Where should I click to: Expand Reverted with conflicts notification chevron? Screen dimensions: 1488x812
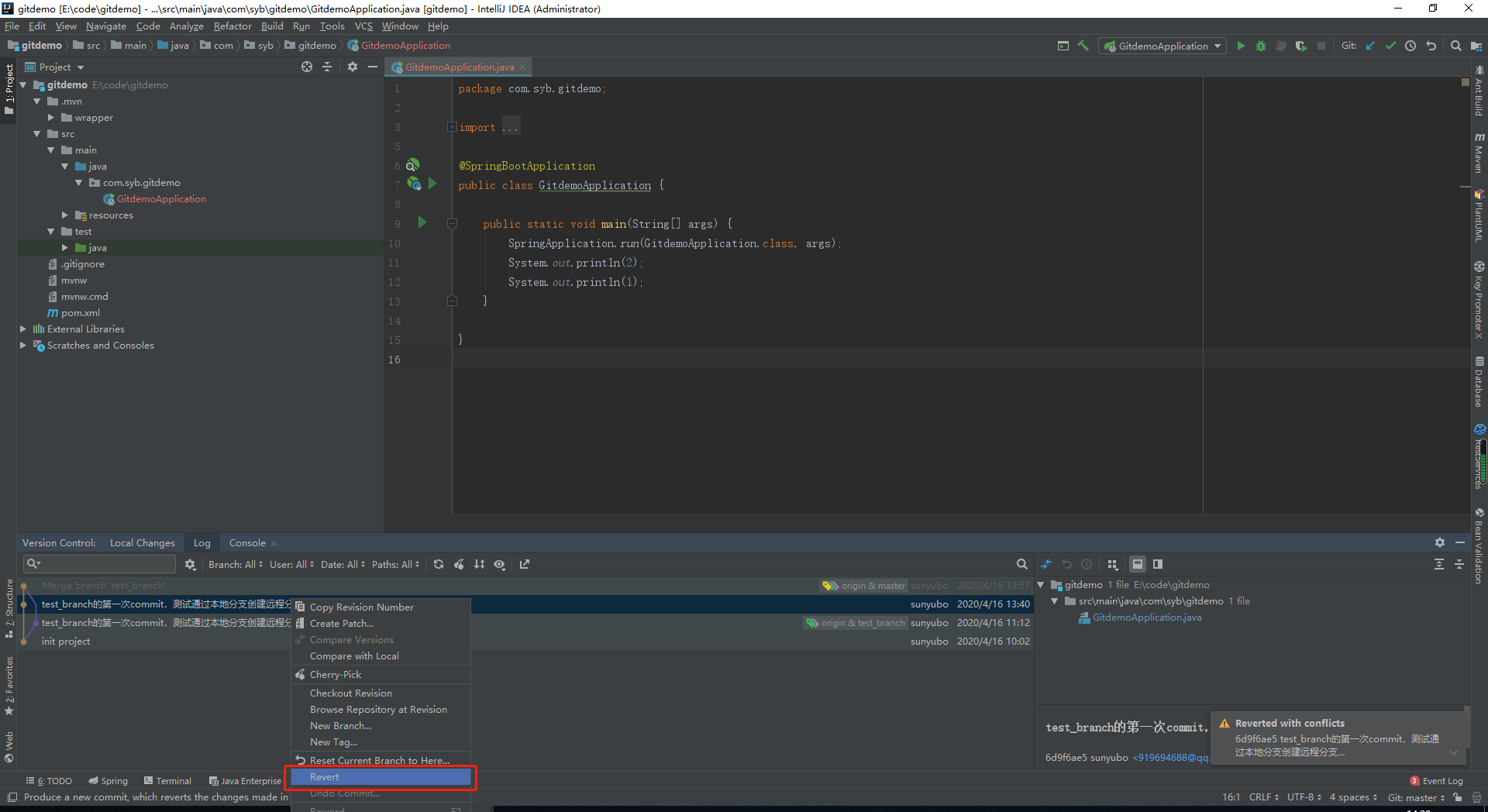(1454, 752)
